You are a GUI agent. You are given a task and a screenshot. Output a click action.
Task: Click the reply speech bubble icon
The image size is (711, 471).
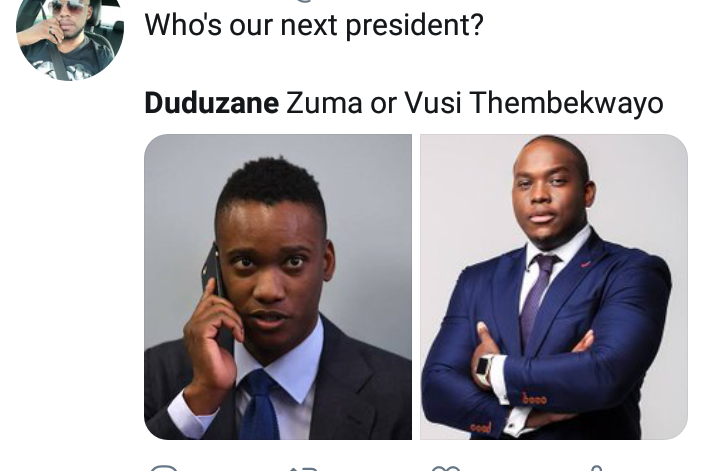pos(164,467)
